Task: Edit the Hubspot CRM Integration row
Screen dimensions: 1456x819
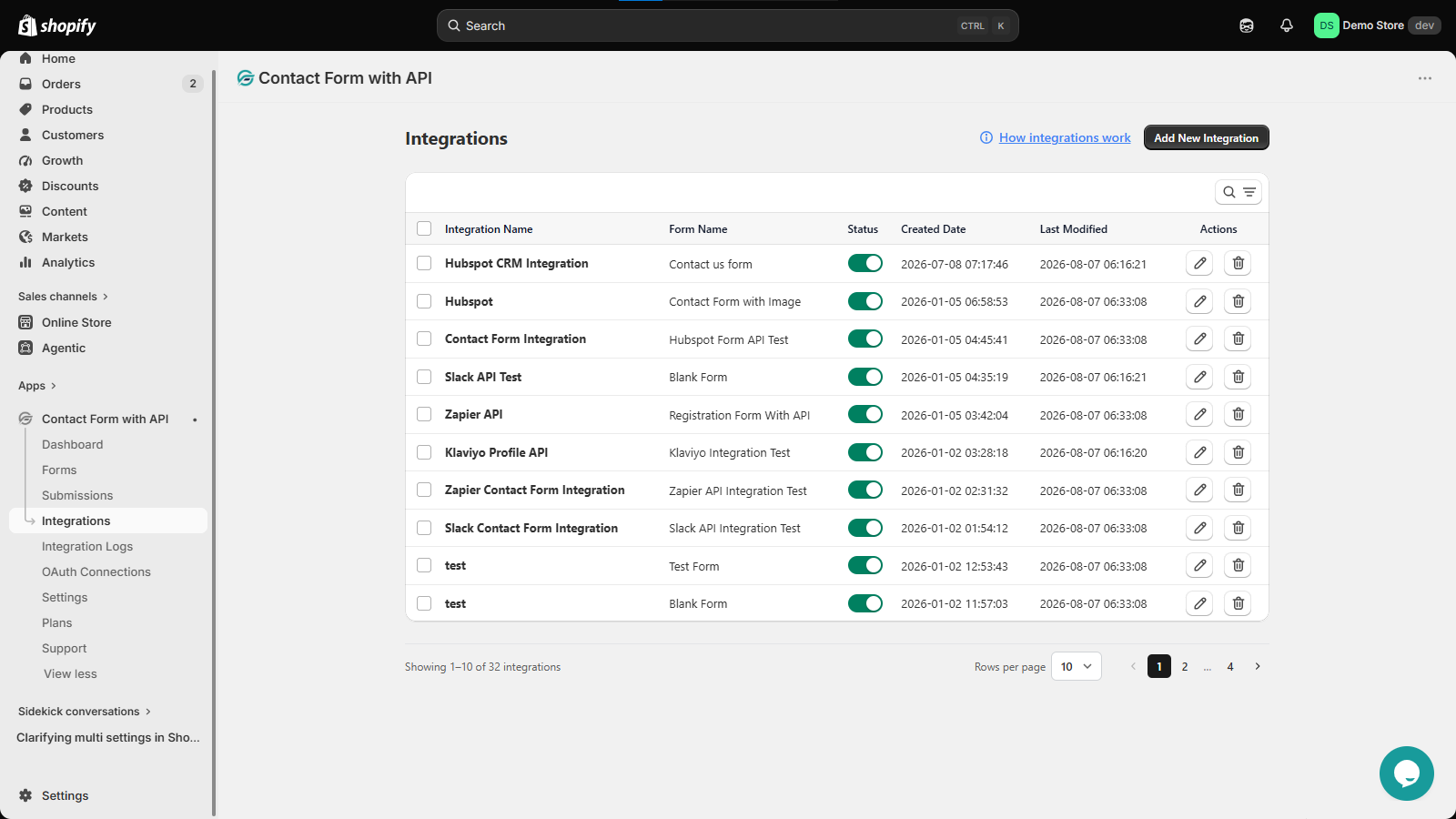Action: pos(1199,264)
